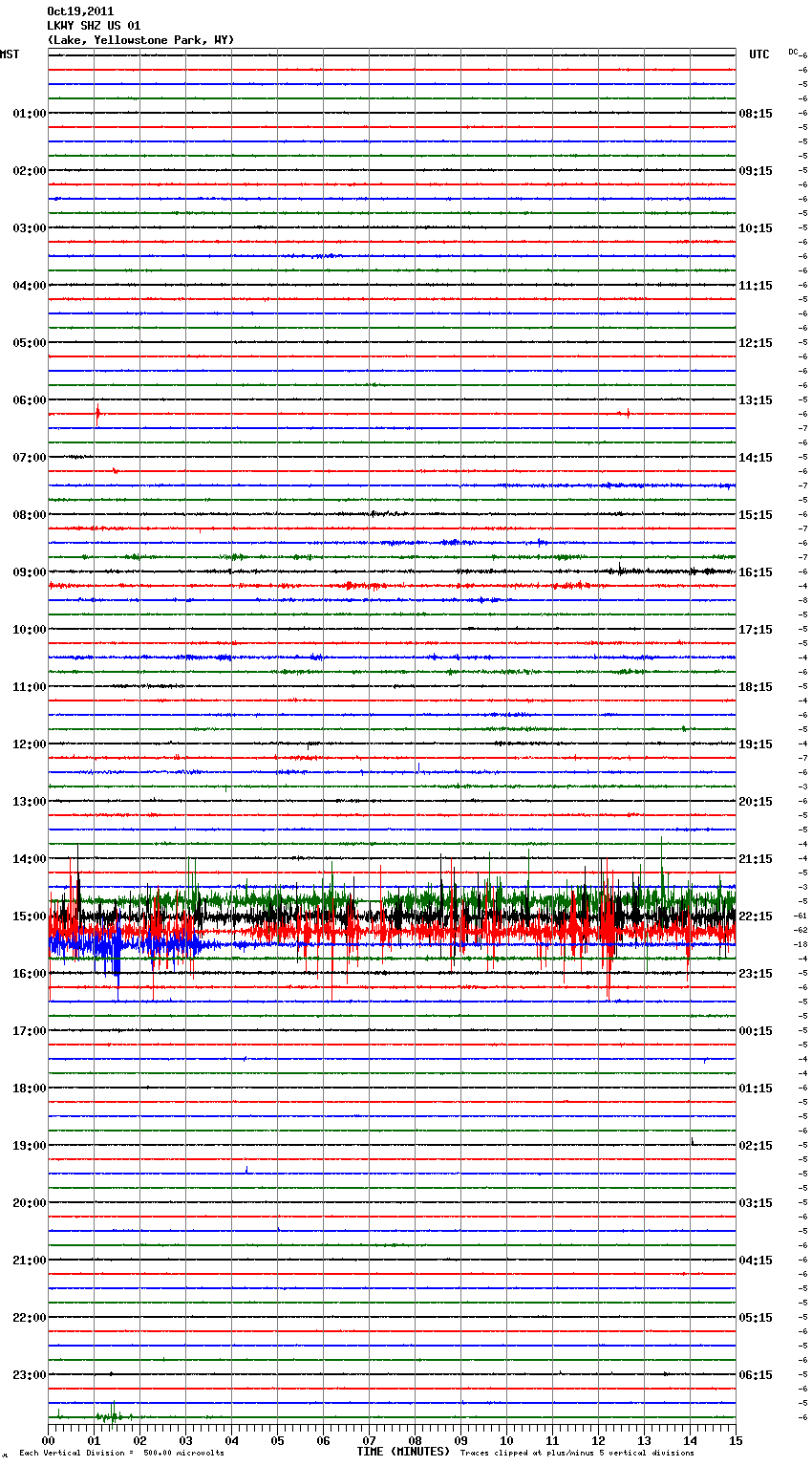Click the "22:00" MST time label
This screenshot has width=812, height=1466.
coord(30,1318)
